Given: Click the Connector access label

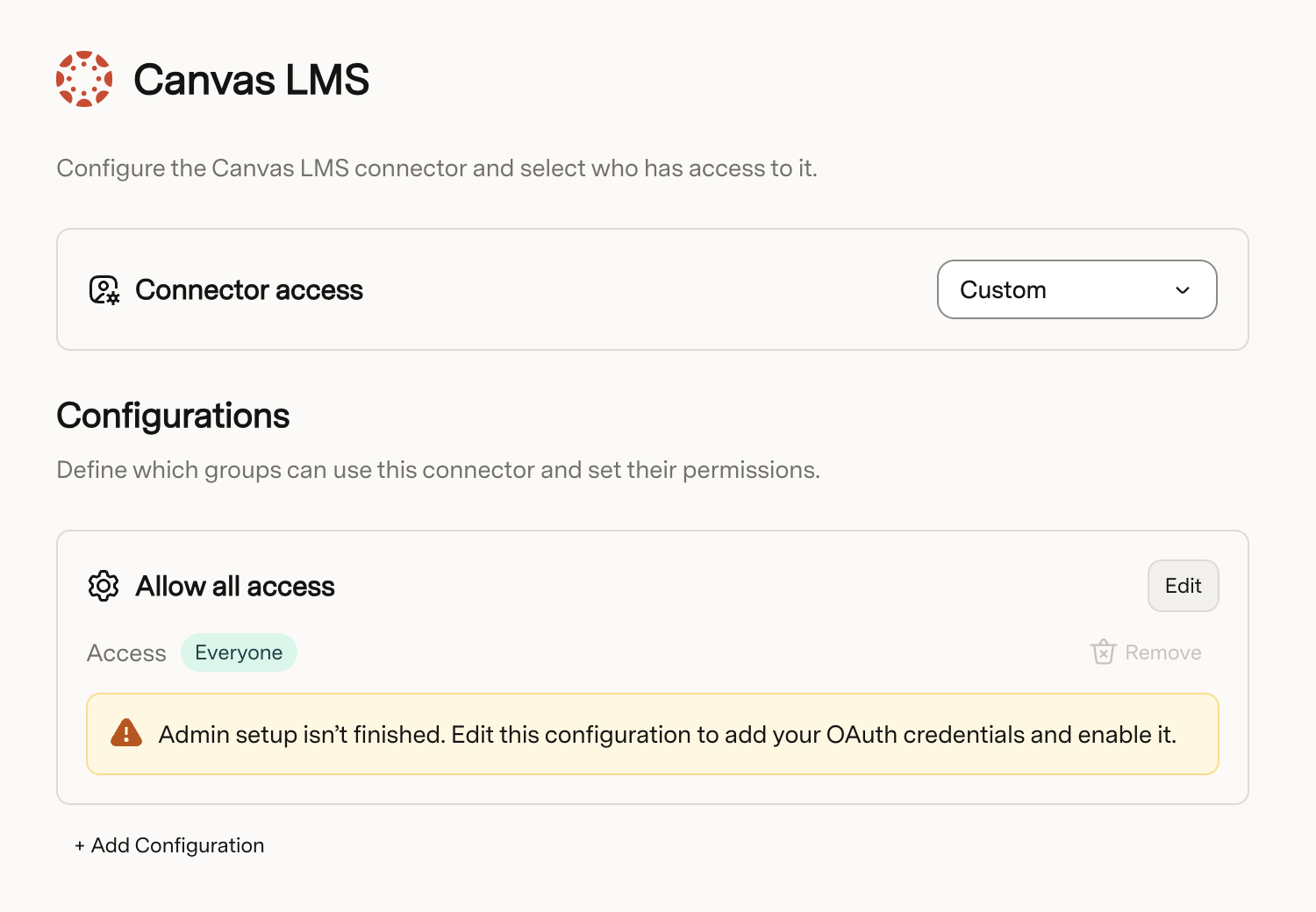Looking at the screenshot, I should tap(249, 290).
